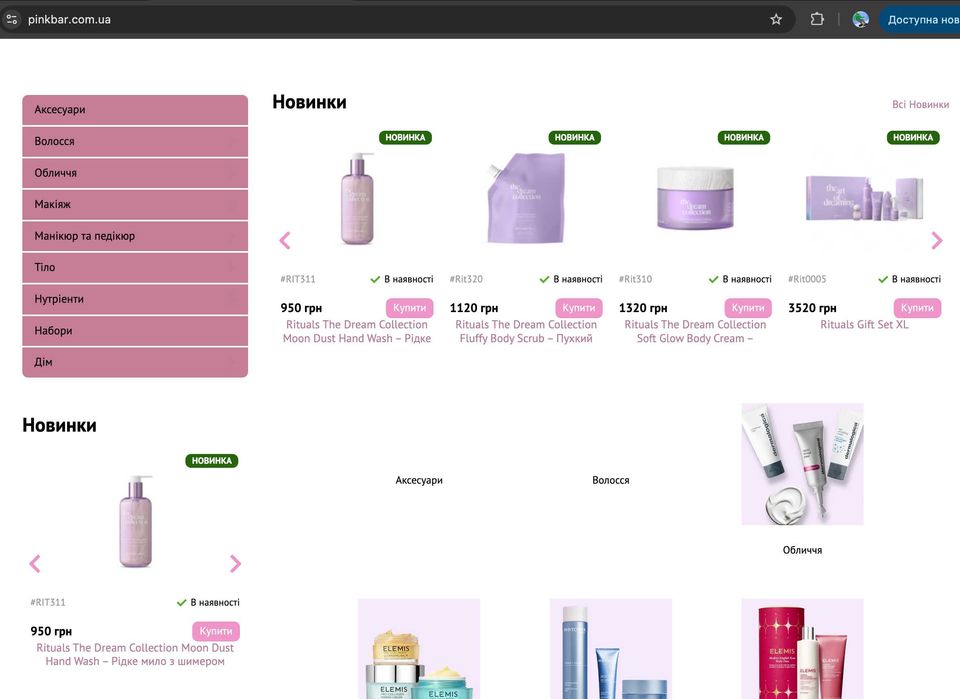Open the Обличчя sidebar category
The width and height of the screenshot is (960, 699).
[135, 173]
